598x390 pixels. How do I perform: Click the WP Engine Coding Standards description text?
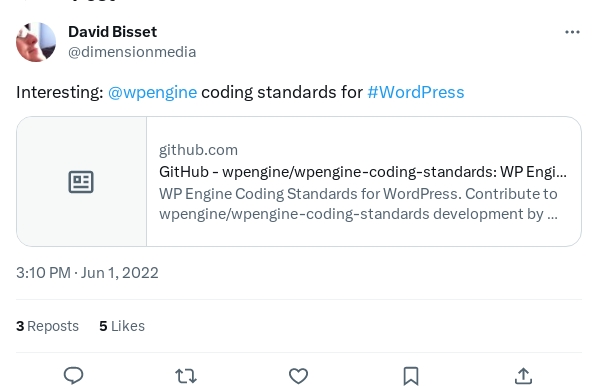click(358, 204)
